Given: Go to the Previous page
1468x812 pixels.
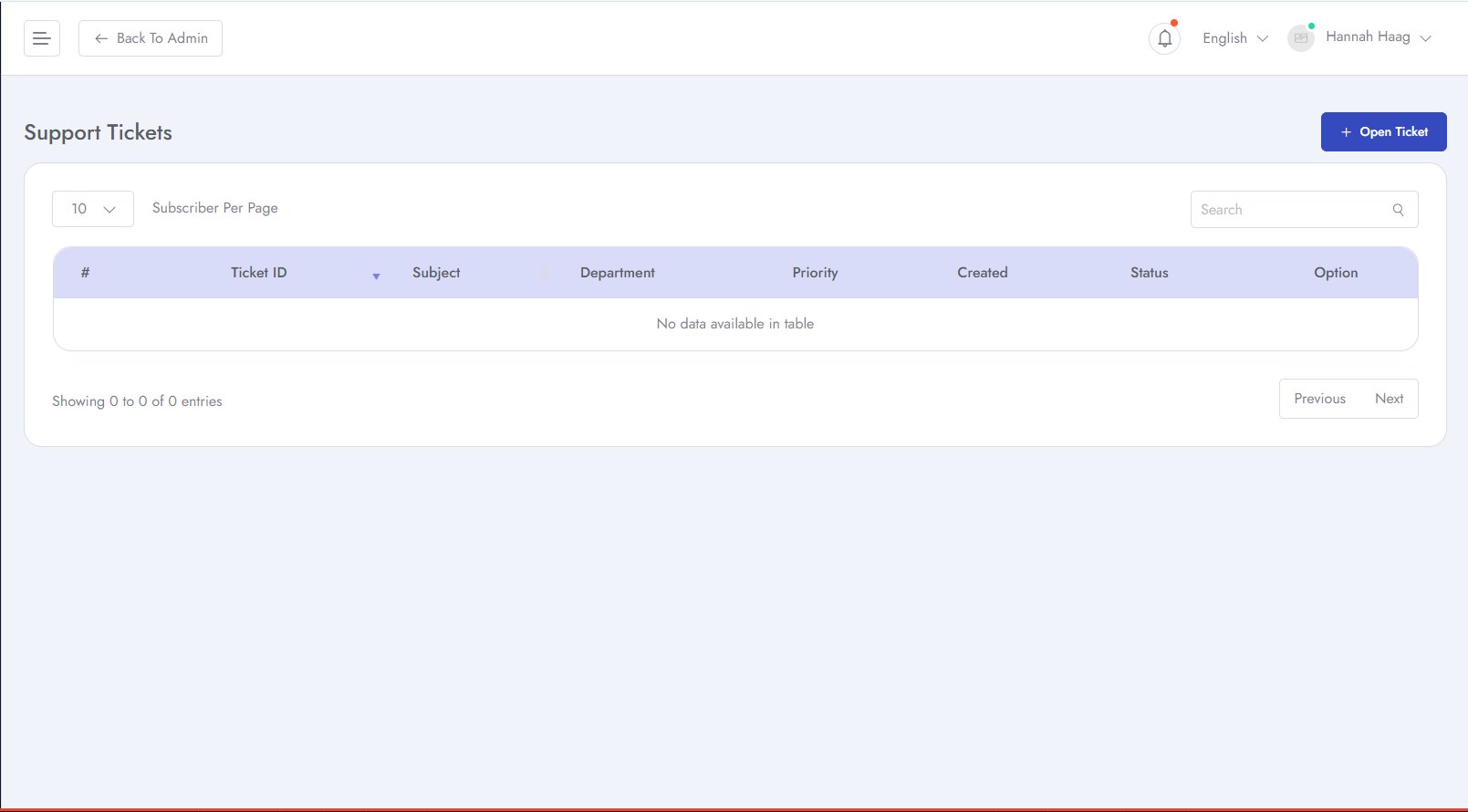Looking at the screenshot, I should (1320, 399).
